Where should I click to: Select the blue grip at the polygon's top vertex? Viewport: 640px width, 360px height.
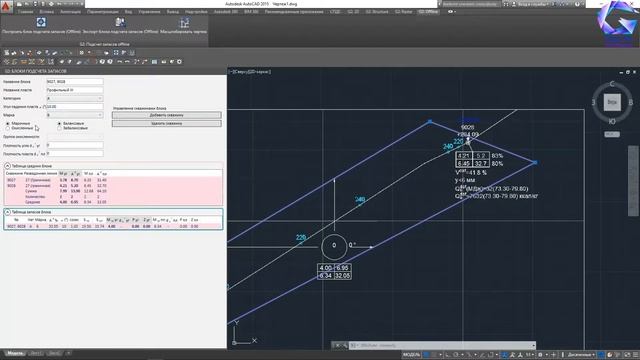pos(429,121)
